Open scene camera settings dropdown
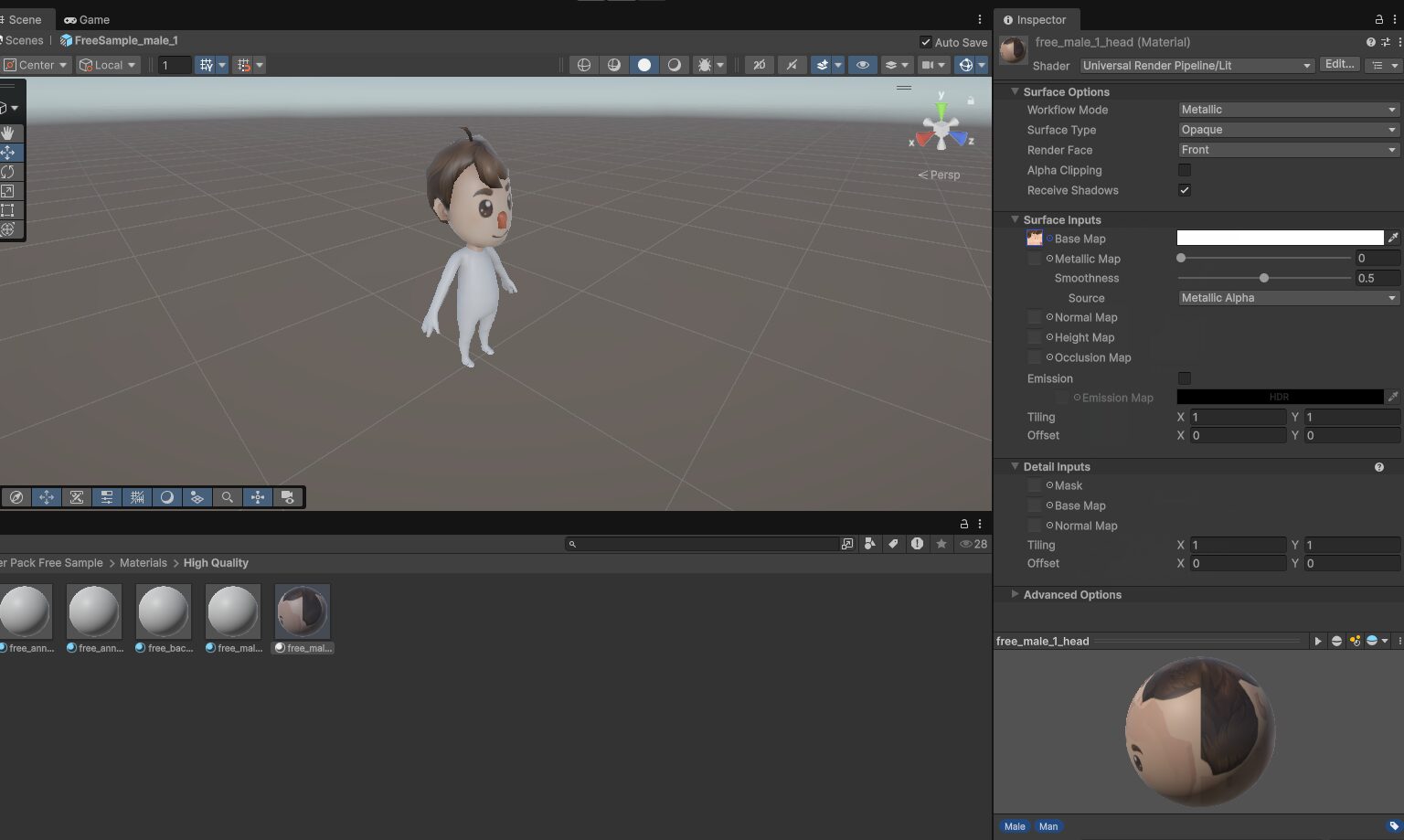The height and width of the screenshot is (840, 1404). click(932, 65)
